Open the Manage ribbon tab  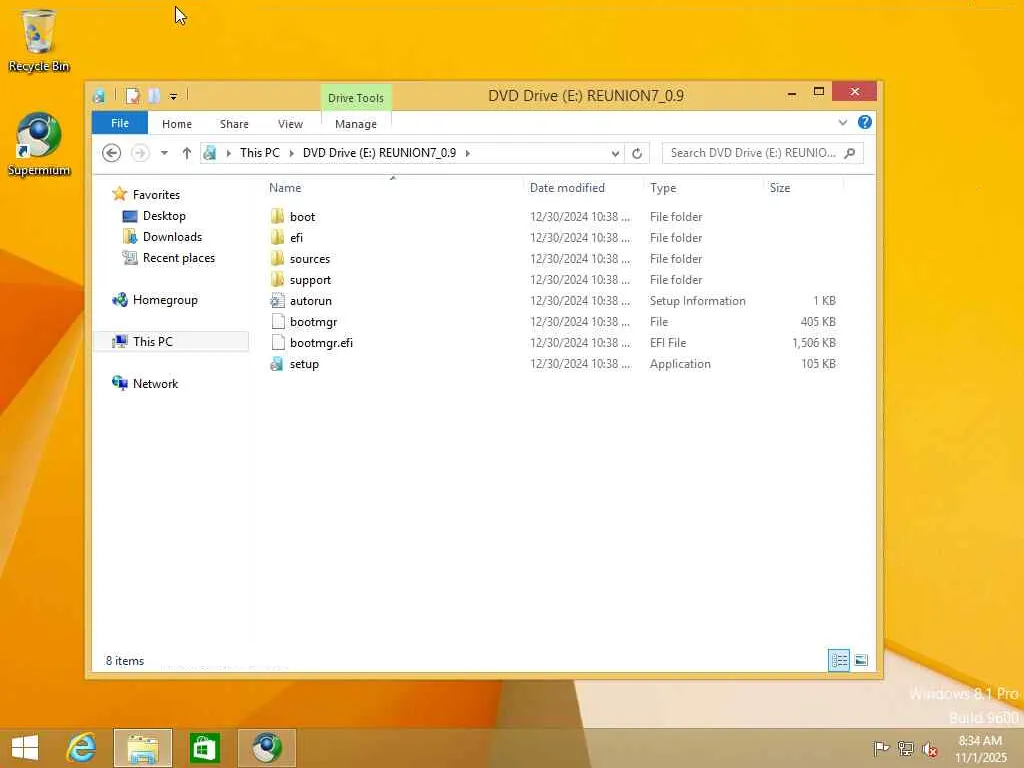pos(355,123)
